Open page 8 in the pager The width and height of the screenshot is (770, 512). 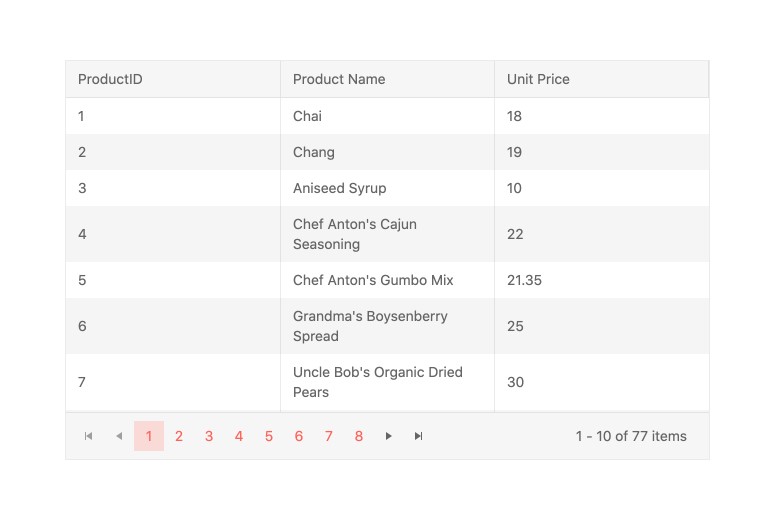[x=359, y=436]
